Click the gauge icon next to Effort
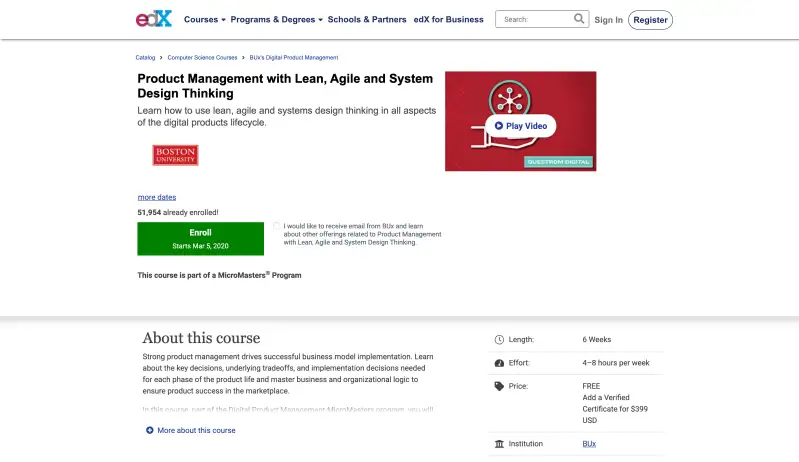Viewport: 799px width, 462px height. (499, 363)
